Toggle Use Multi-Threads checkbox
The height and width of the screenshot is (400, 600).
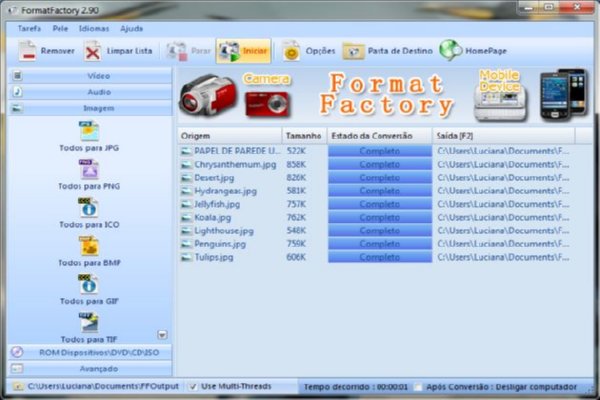[x=193, y=387]
